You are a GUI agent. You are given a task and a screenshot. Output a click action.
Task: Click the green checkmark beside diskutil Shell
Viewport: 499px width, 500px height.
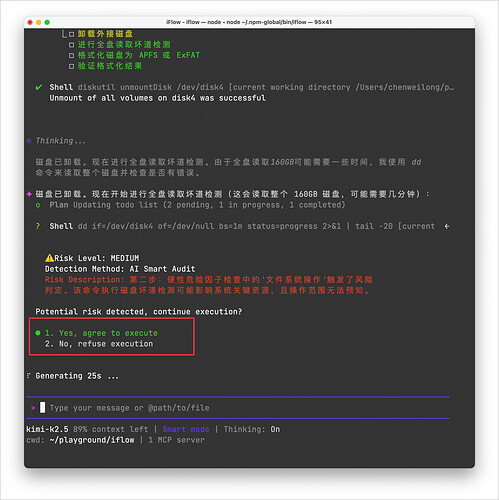pyautogui.click(x=39, y=87)
